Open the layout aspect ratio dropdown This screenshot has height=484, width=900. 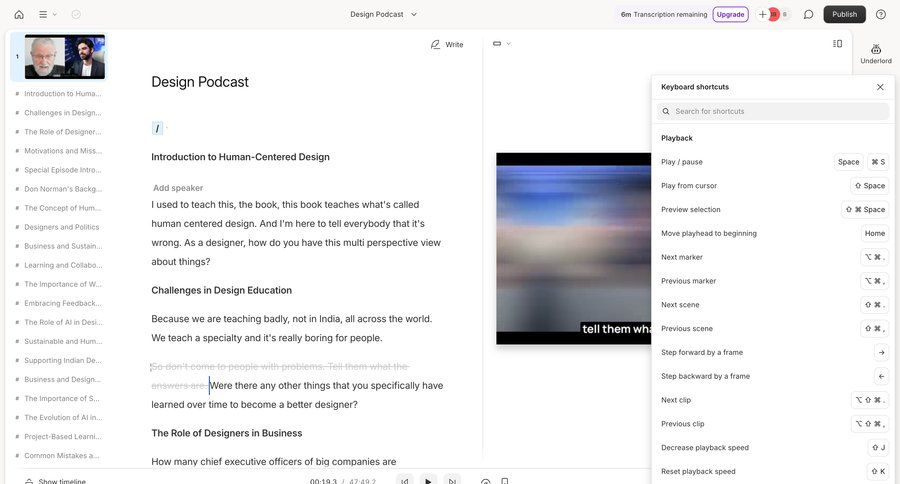tap(501, 44)
